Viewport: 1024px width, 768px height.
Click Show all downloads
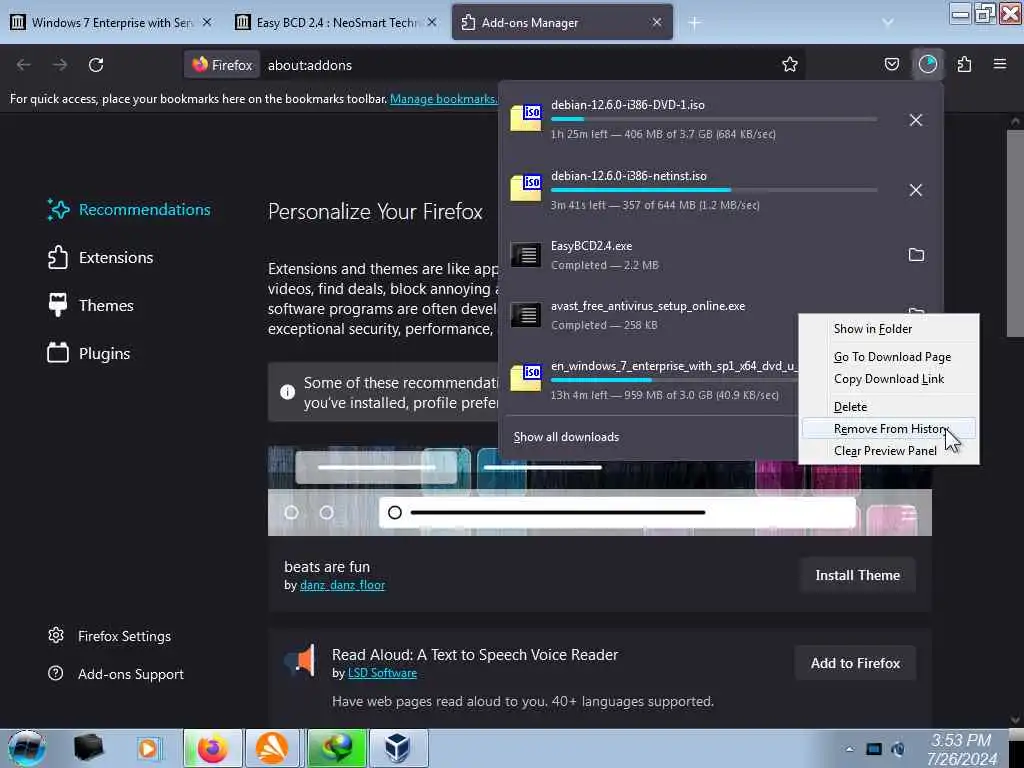click(x=566, y=437)
